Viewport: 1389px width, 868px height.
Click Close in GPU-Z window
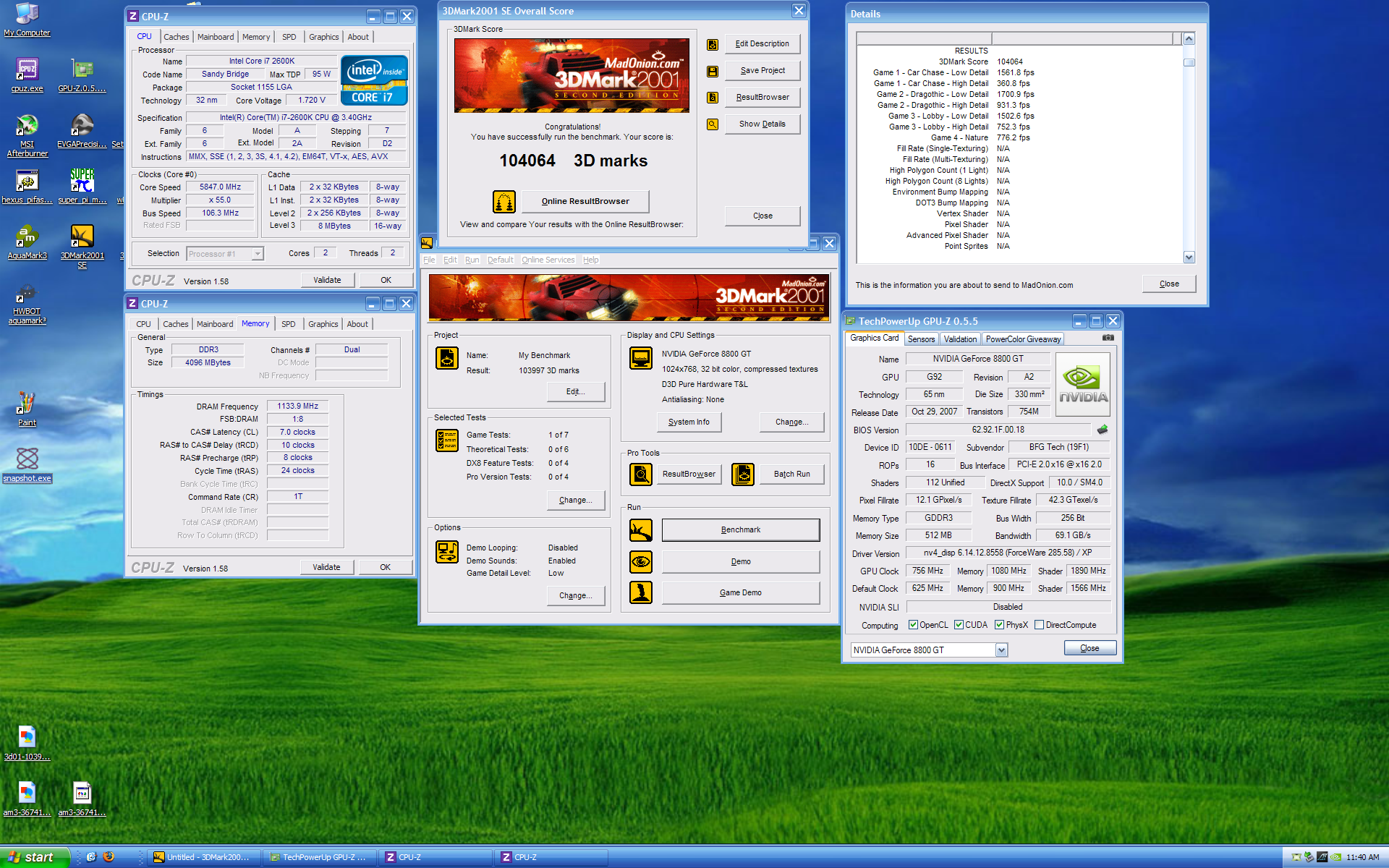click(1089, 648)
